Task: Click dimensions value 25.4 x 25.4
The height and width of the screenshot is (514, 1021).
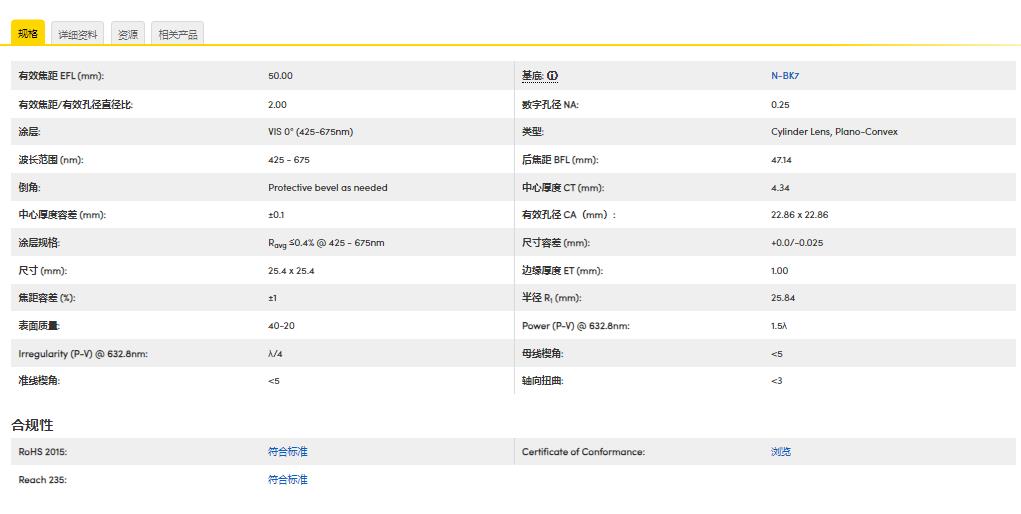Action: pyautogui.click(x=291, y=270)
